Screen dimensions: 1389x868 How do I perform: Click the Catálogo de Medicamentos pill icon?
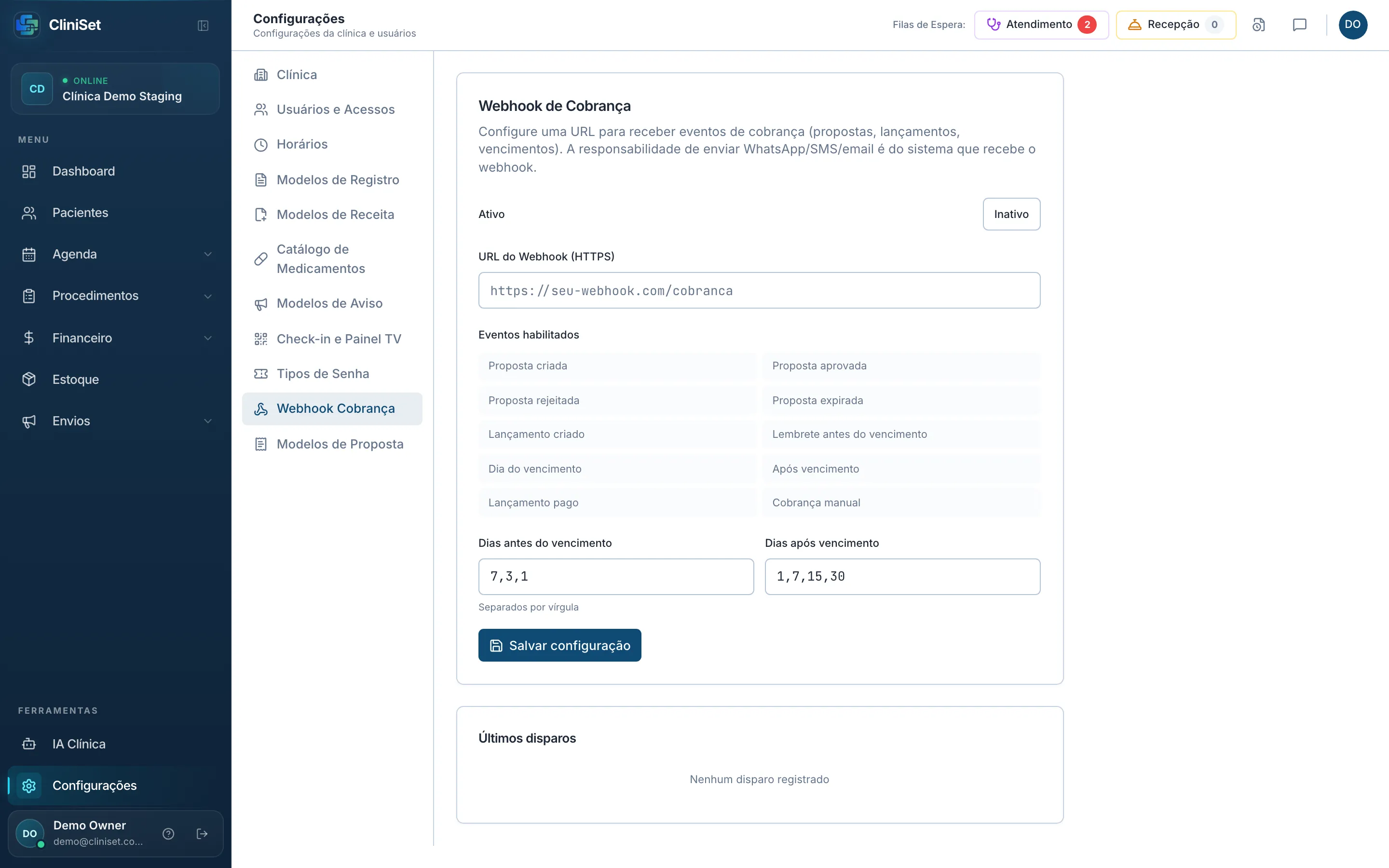[x=261, y=259]
